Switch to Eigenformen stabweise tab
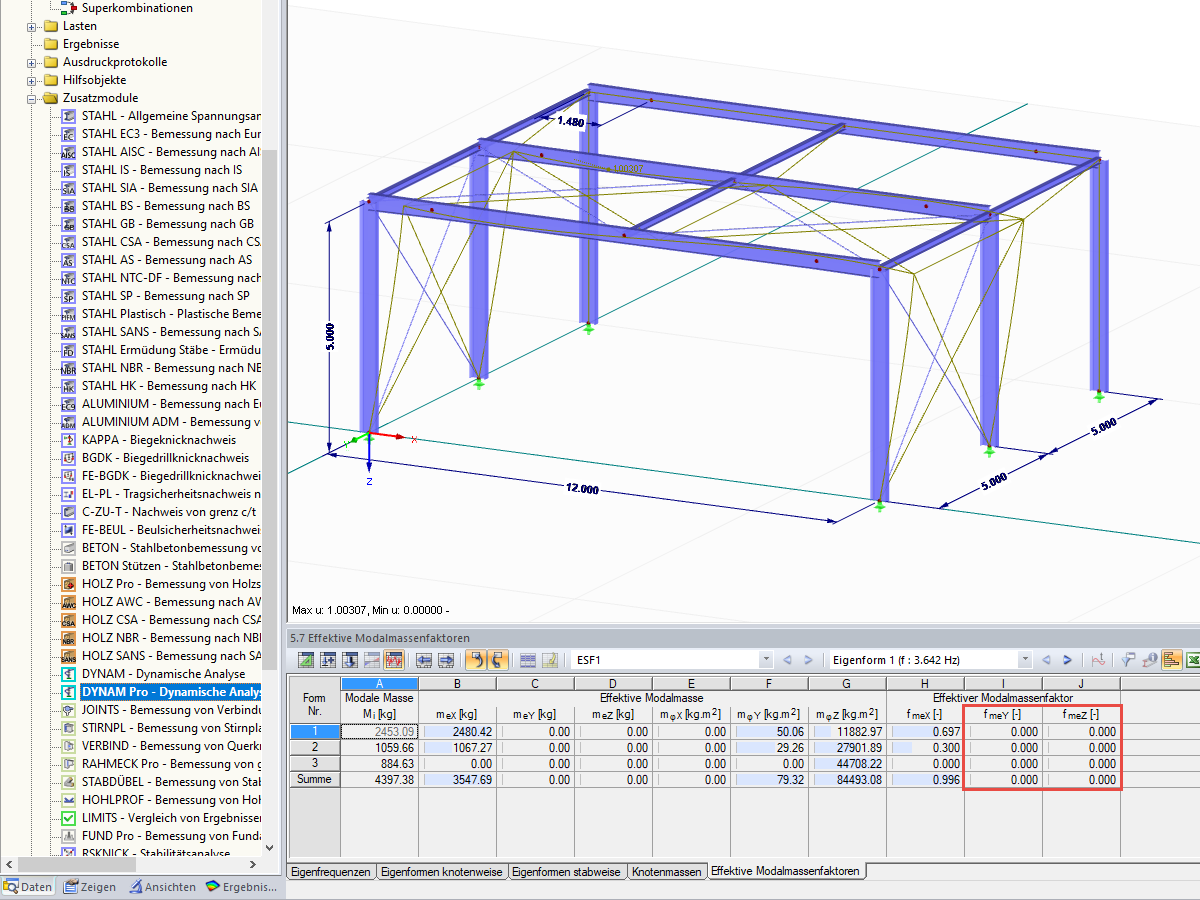Screen dimensions: 1200x900 (x=567, y=871)
